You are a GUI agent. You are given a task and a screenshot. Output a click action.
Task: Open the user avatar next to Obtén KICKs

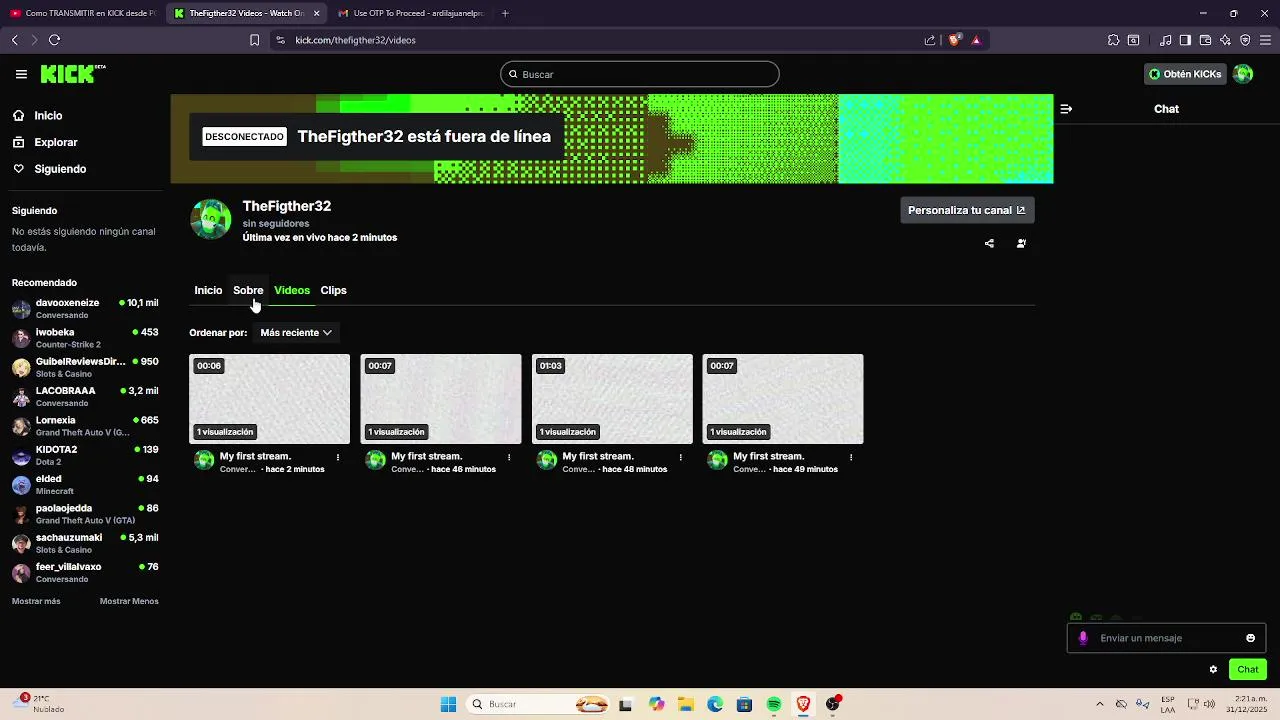(1243, 74)
